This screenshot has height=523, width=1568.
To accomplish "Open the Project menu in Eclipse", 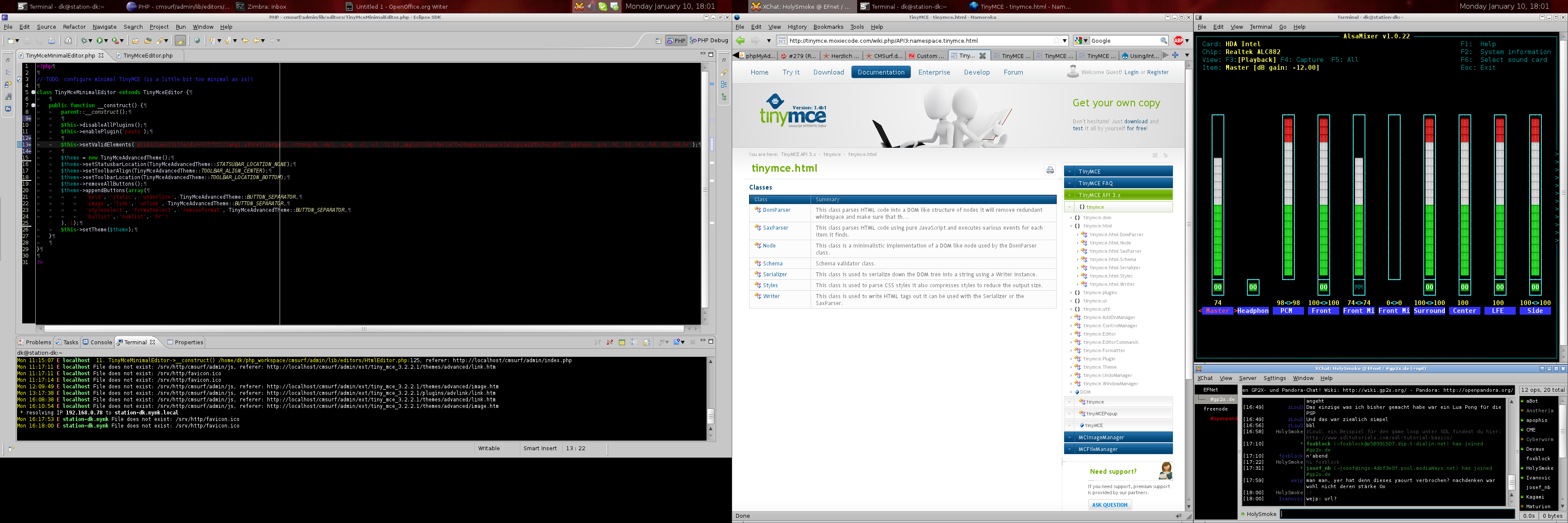I will coord(159,27).
